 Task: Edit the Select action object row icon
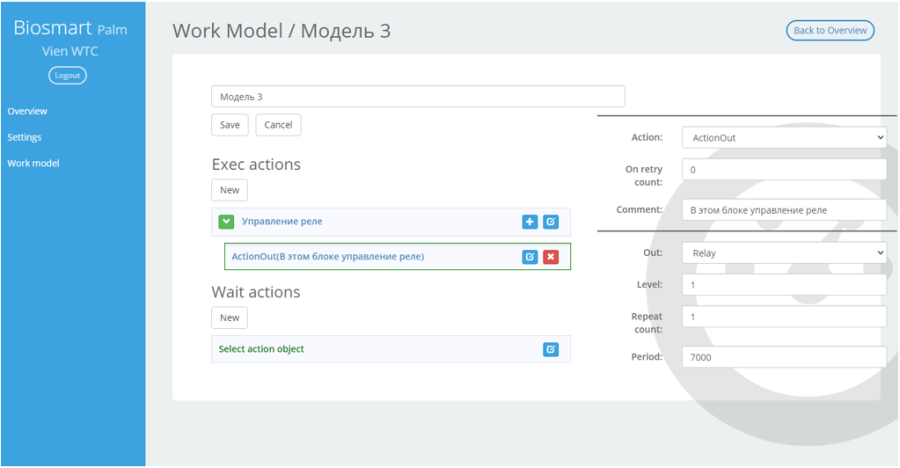pyautogui.click(x=550, y=349)
